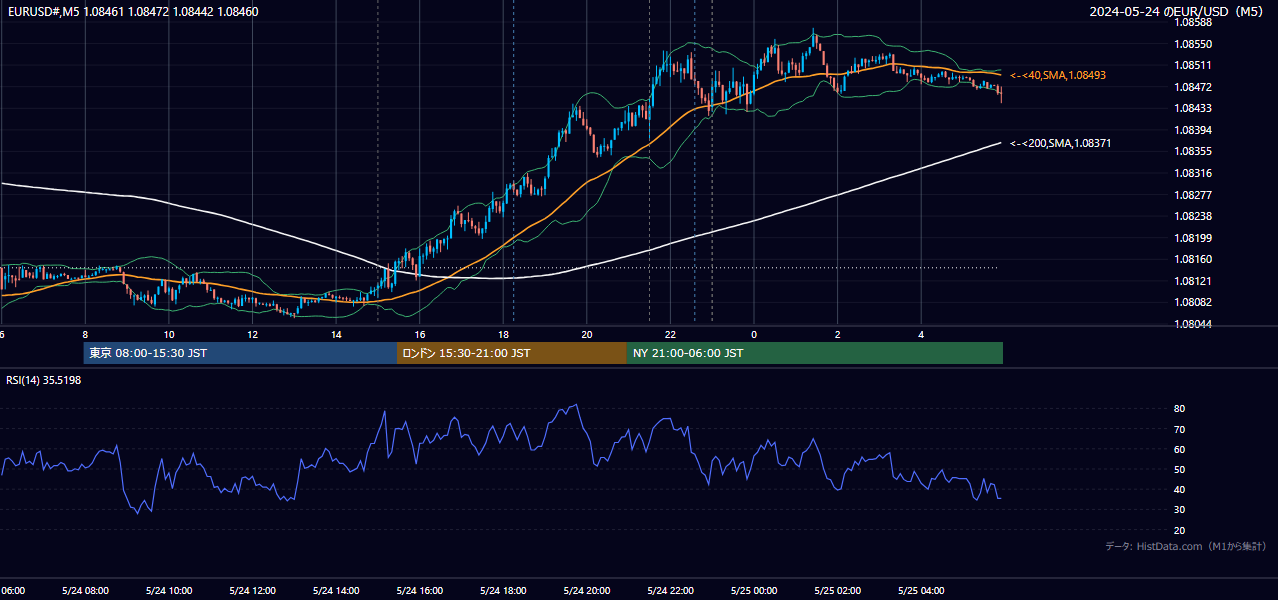Click the London session bar ロンドン 15:30-21:00 JST

point(512,353)
